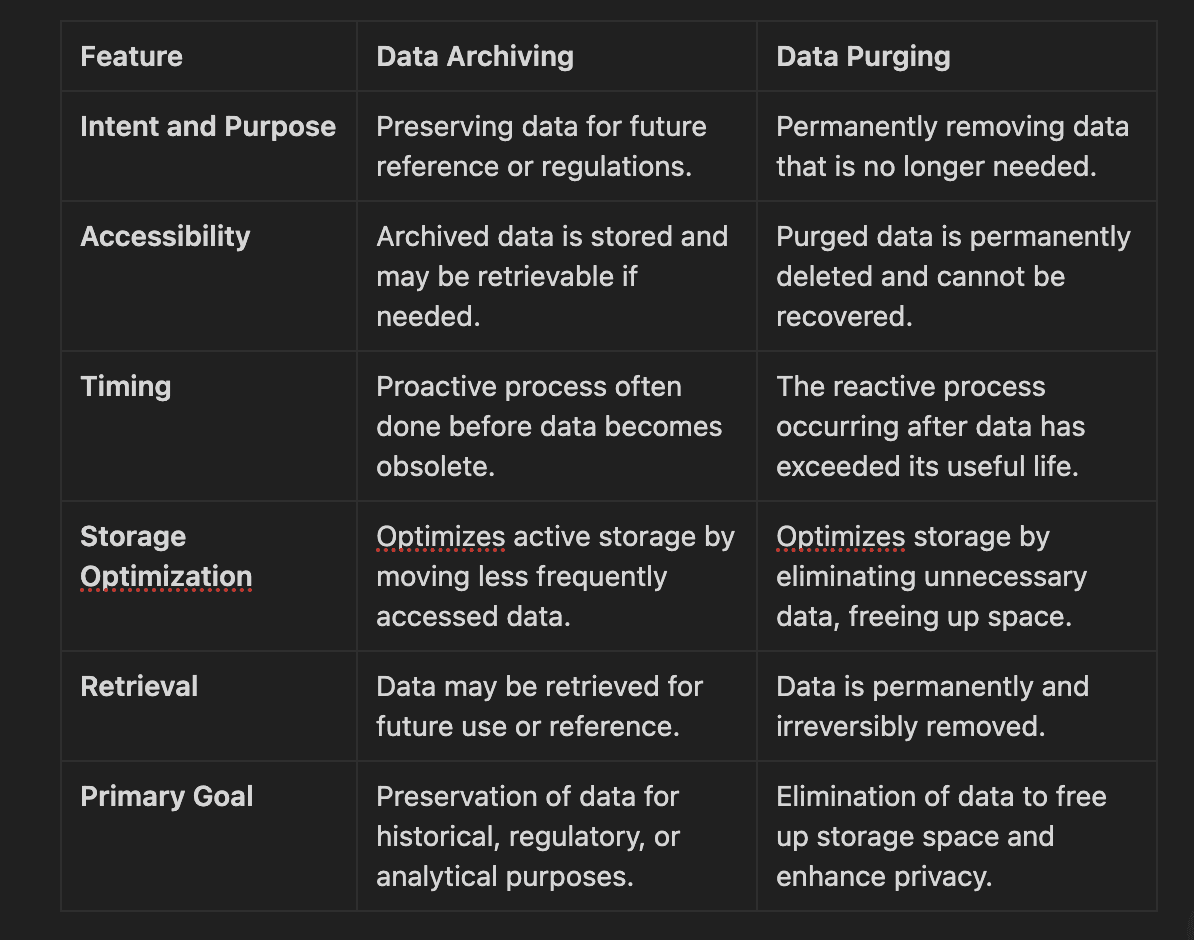Select the "Intent and Purpose" row label
This screenshot has width=1194, height=940.
click(208, 127)
